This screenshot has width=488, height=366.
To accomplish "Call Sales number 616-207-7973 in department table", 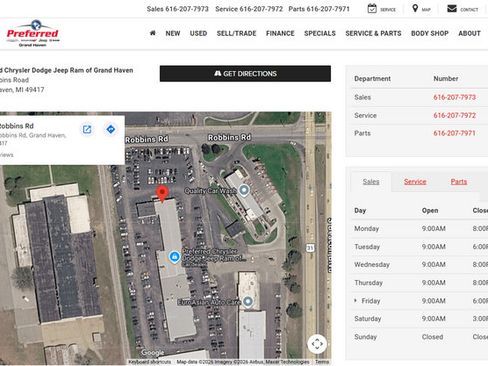I will [454, 97].
